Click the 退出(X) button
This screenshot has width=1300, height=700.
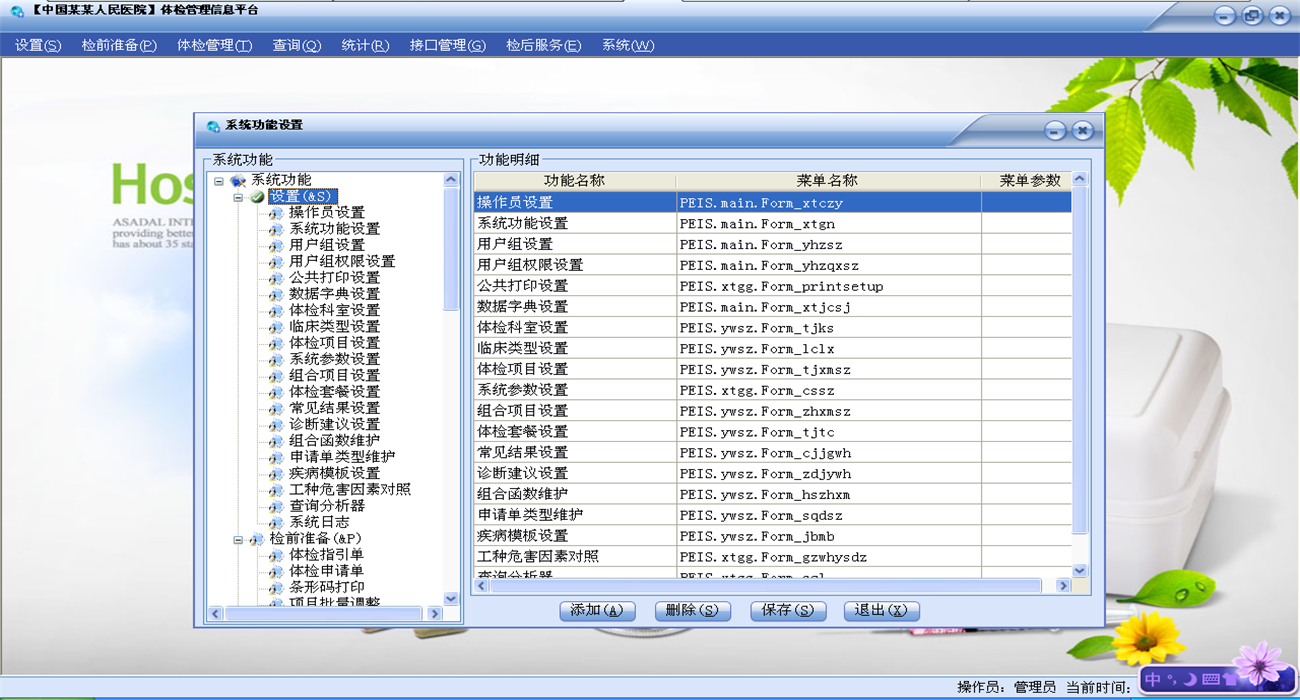point(881,610)
